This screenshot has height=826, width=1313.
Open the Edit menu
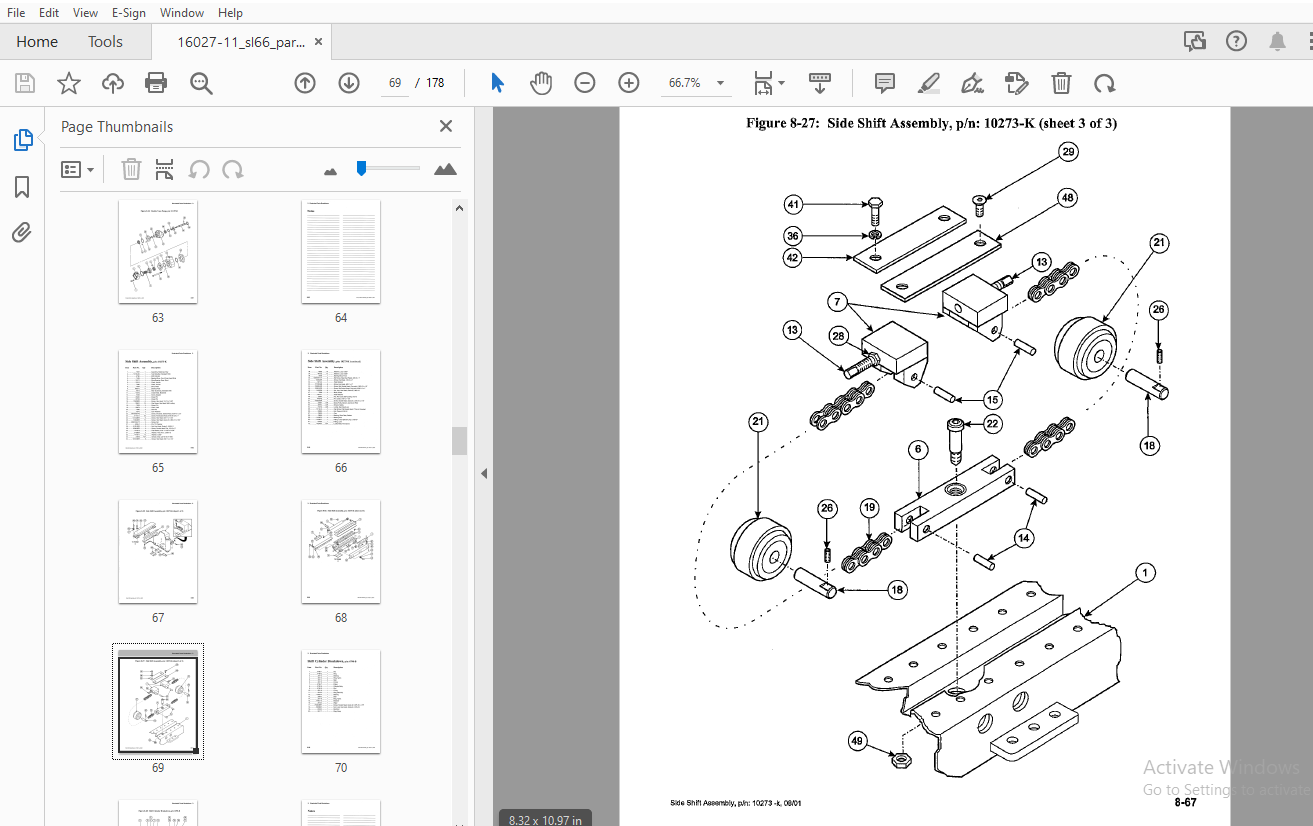[x=49, y=13]
